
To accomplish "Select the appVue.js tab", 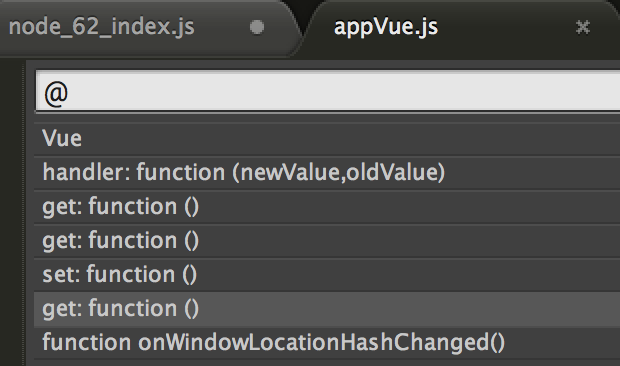I will 386,27.
